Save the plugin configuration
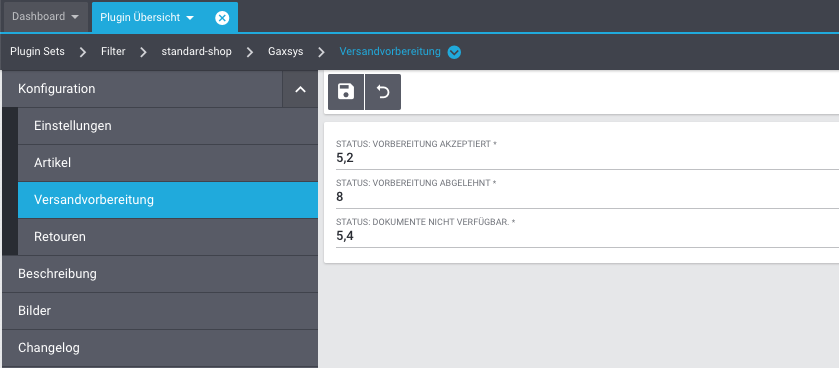This screenshot has width=839, height=368. [x=346, y=92]
